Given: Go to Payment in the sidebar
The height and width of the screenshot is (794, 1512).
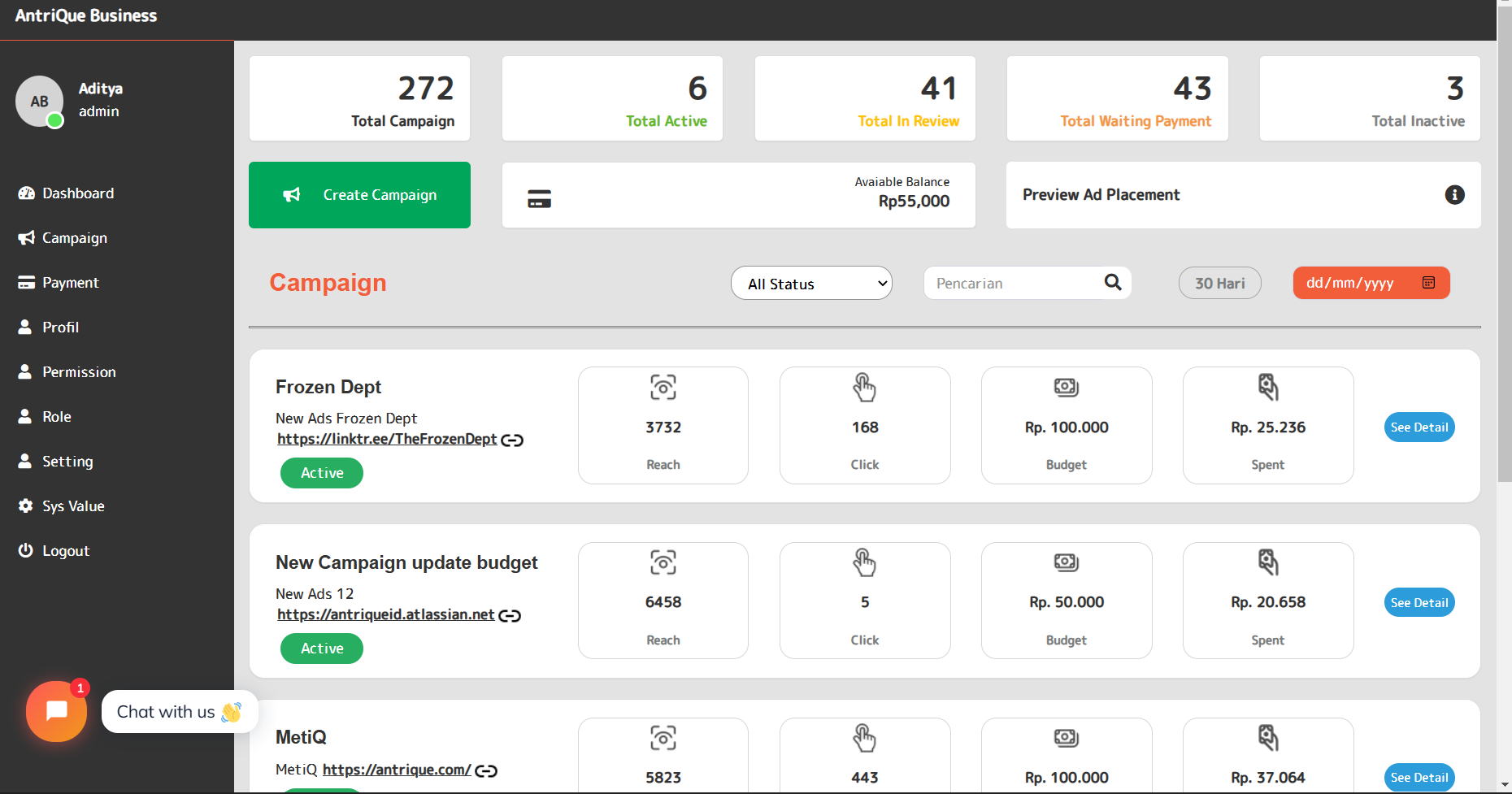Looking at the screenshot, I should tap(70, 283).
